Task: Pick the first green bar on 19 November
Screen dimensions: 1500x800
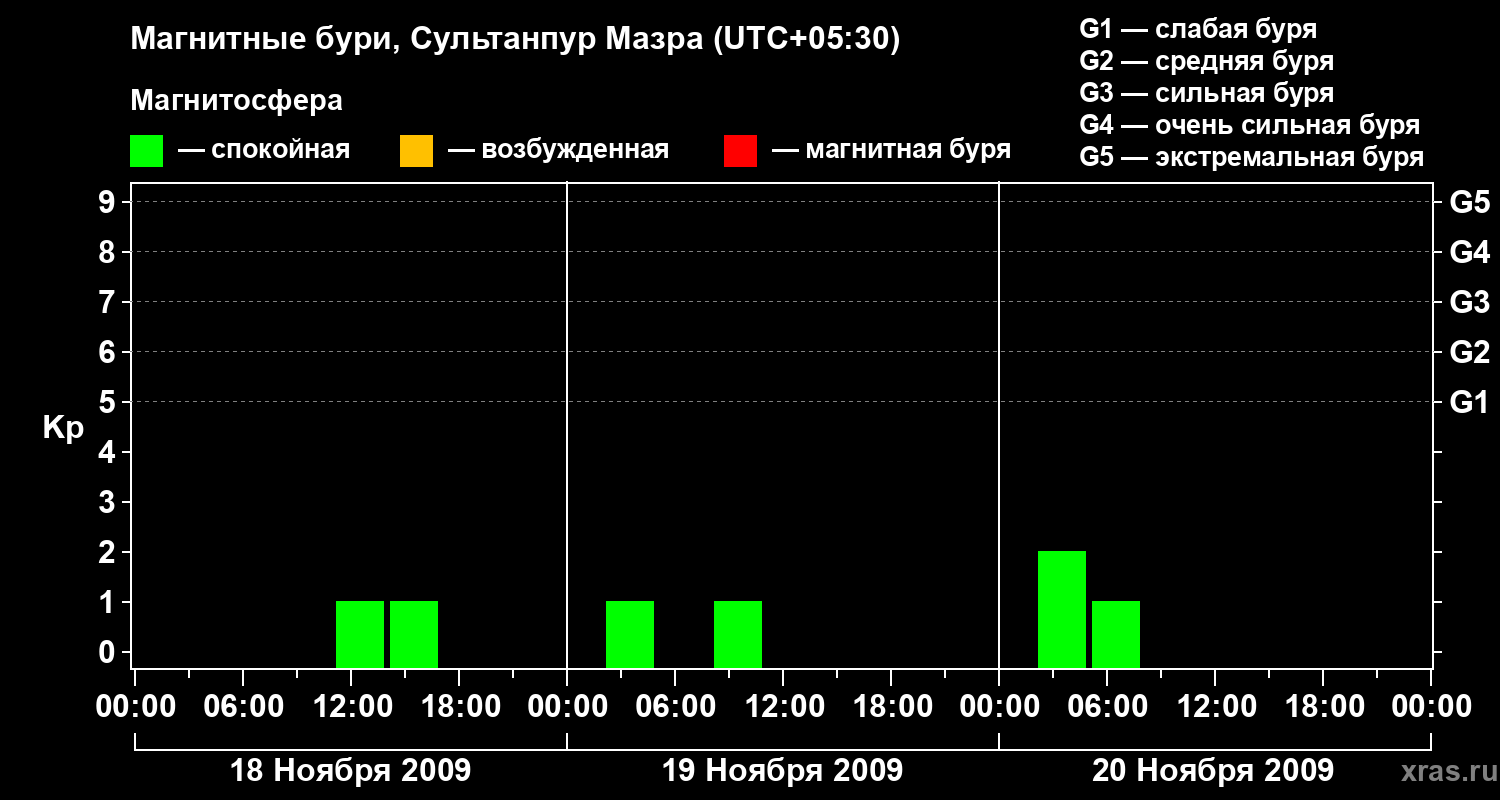Action: point(629,634)
